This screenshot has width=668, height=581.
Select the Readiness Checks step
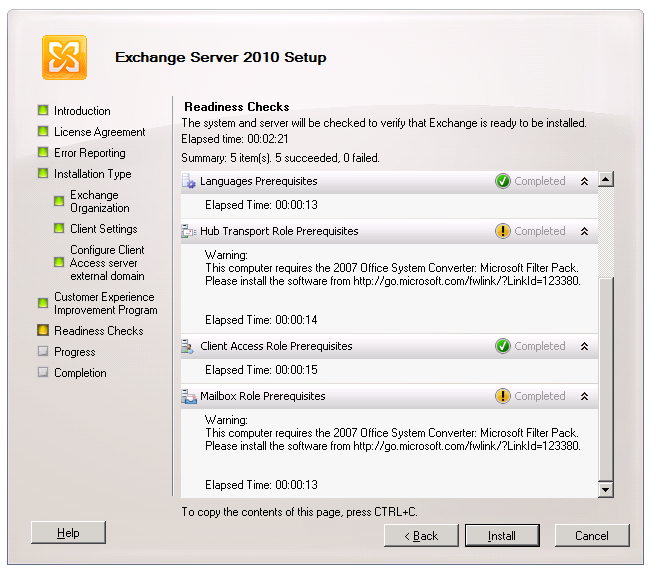[x=99, y=331]
